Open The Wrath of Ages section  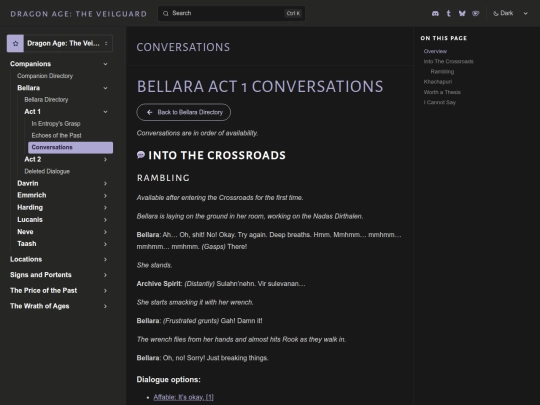[40, 306]
